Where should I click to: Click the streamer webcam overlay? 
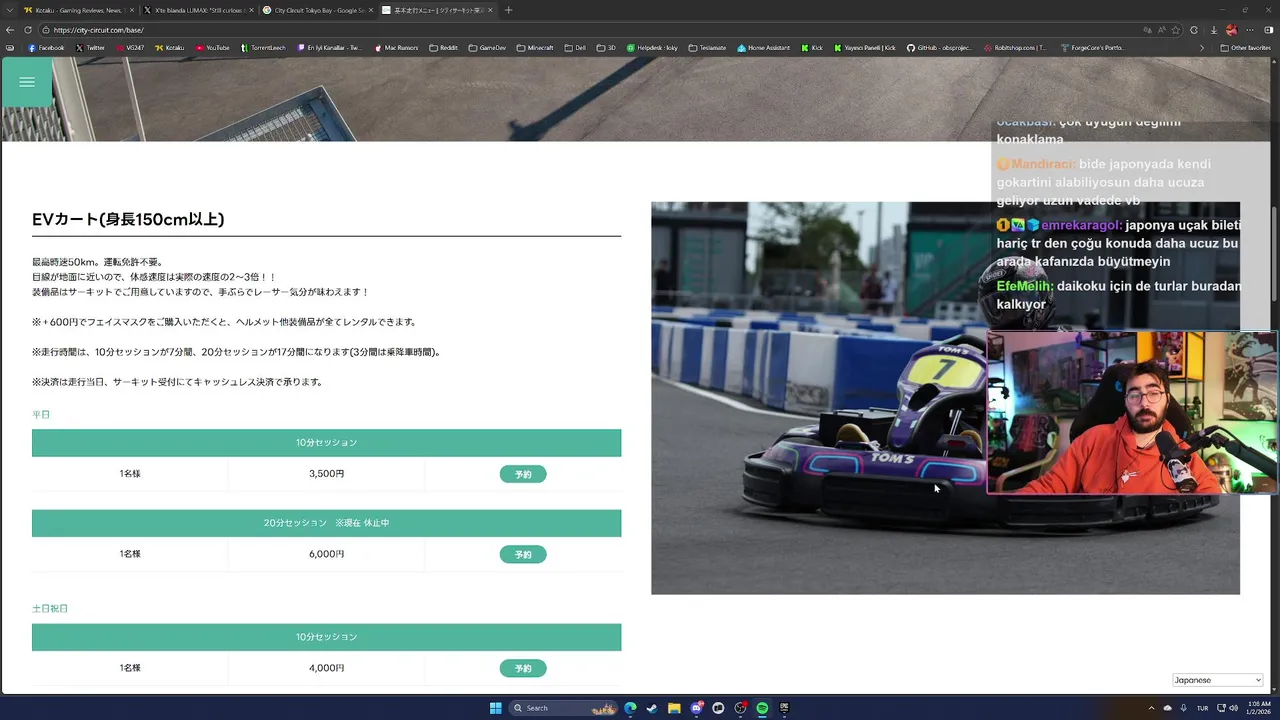point(1132,413)
